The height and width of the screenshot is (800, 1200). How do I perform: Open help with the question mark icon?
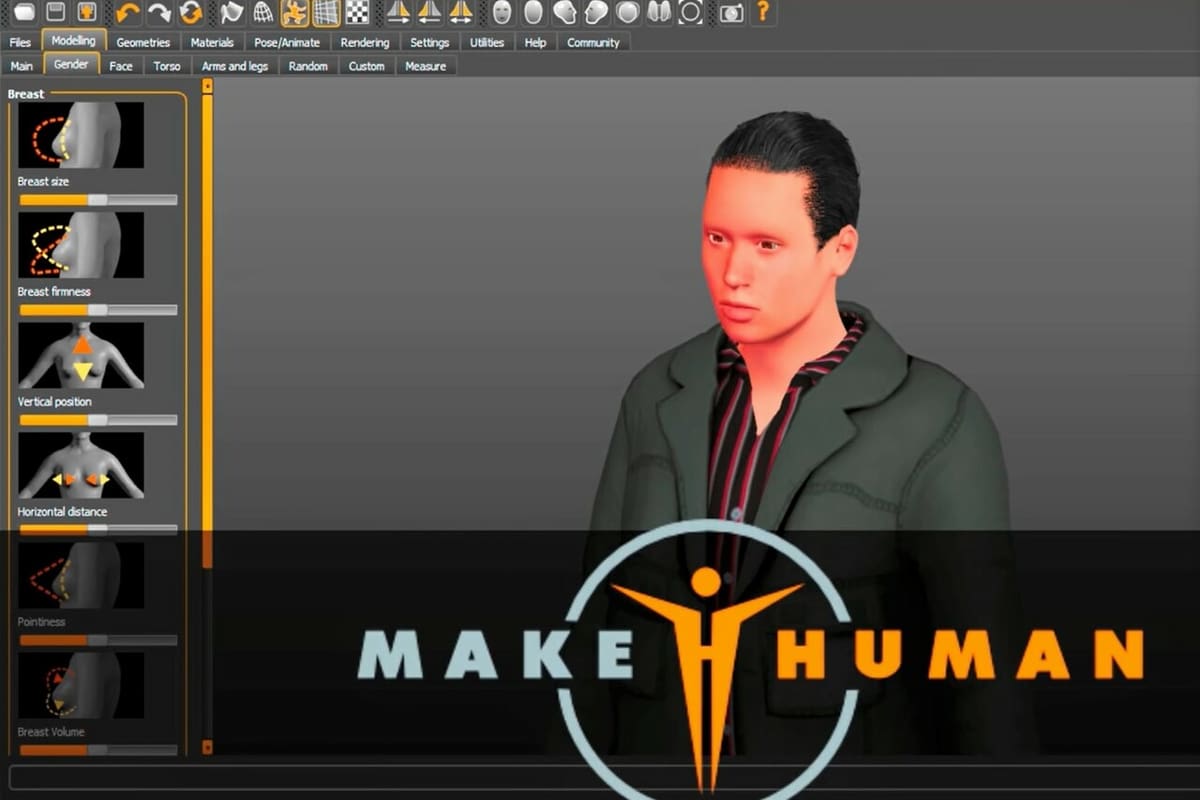tap(763, 12)
